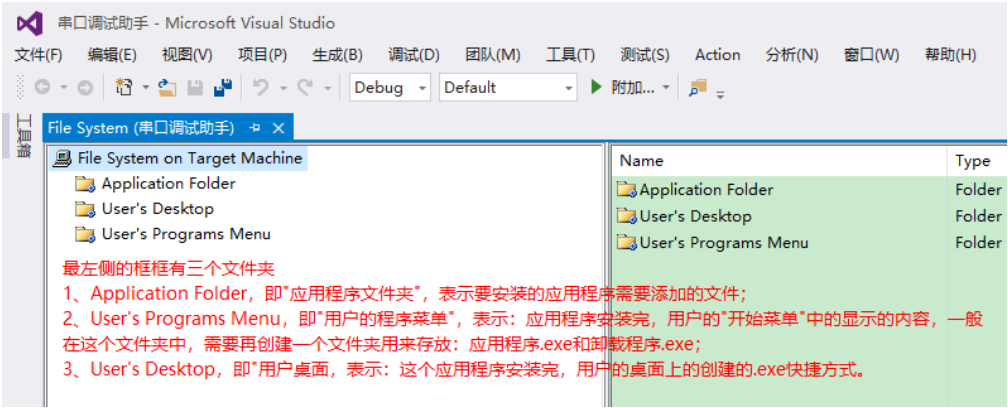The image size is (1008, 408).
Task: Open the 帮助(H) menu
Action: [950, 55]
